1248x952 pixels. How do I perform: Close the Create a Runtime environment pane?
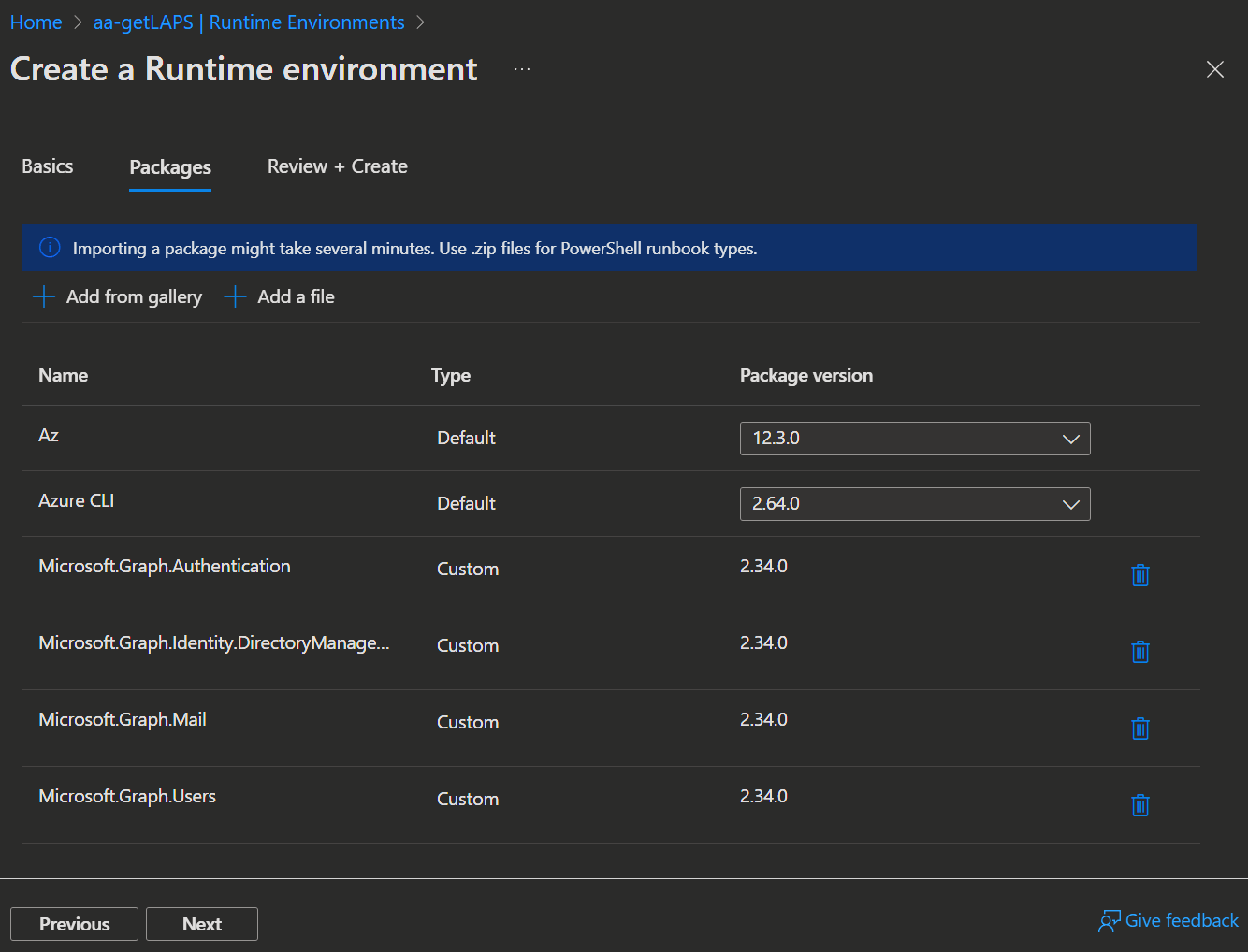(x=1214, y=69)
